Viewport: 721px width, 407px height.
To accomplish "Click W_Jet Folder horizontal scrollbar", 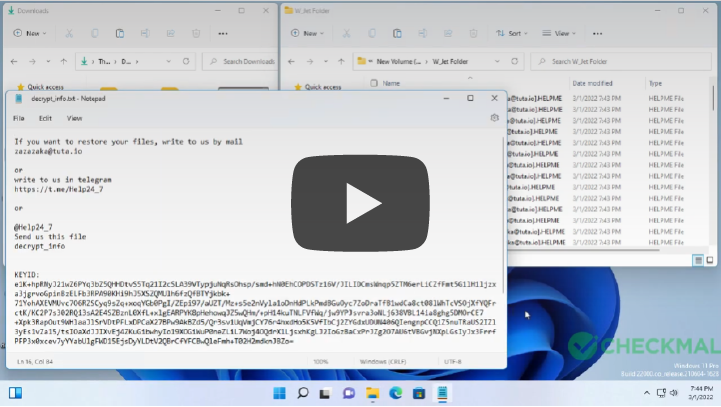I will coord(583,250).
